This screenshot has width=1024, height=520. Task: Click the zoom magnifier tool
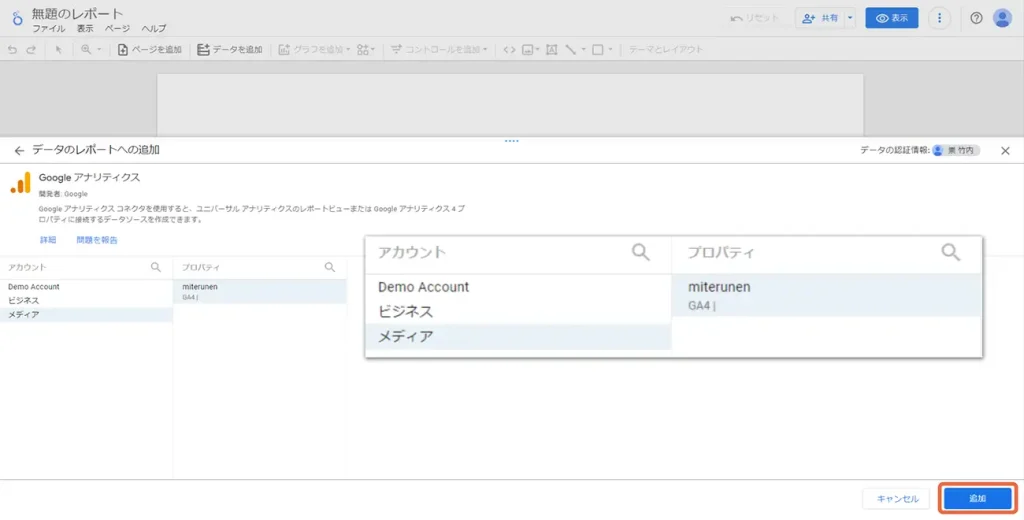86,50
